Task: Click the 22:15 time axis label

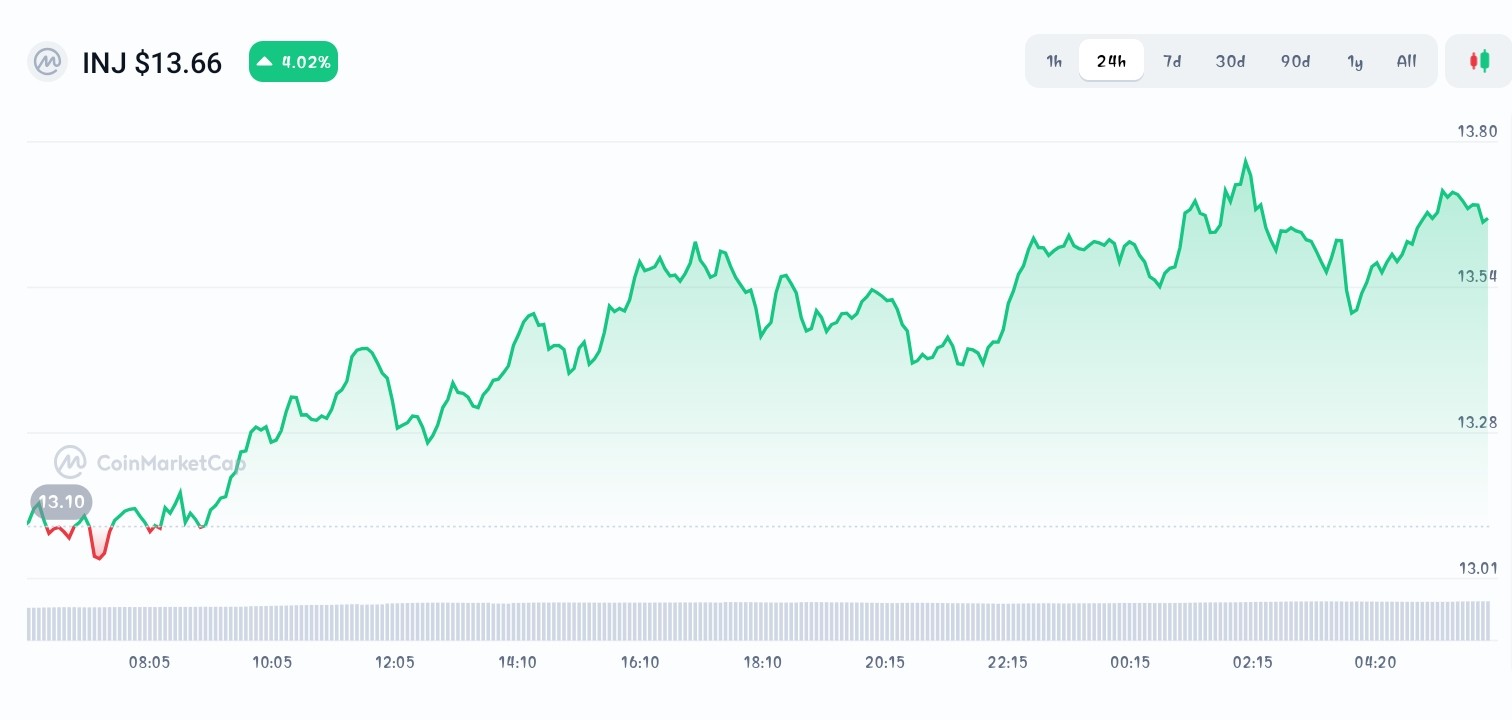Action: (x=1007, y=662)
